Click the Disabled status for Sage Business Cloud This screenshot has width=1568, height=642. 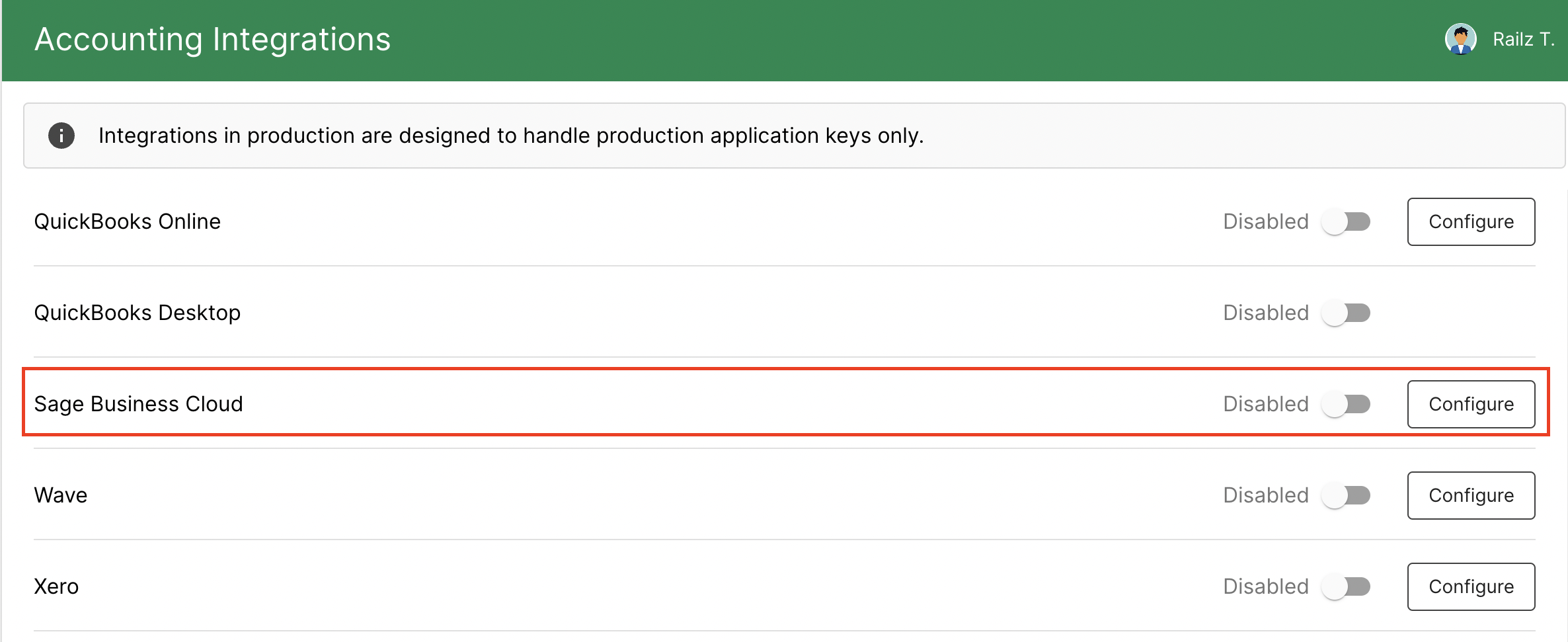1265,404
